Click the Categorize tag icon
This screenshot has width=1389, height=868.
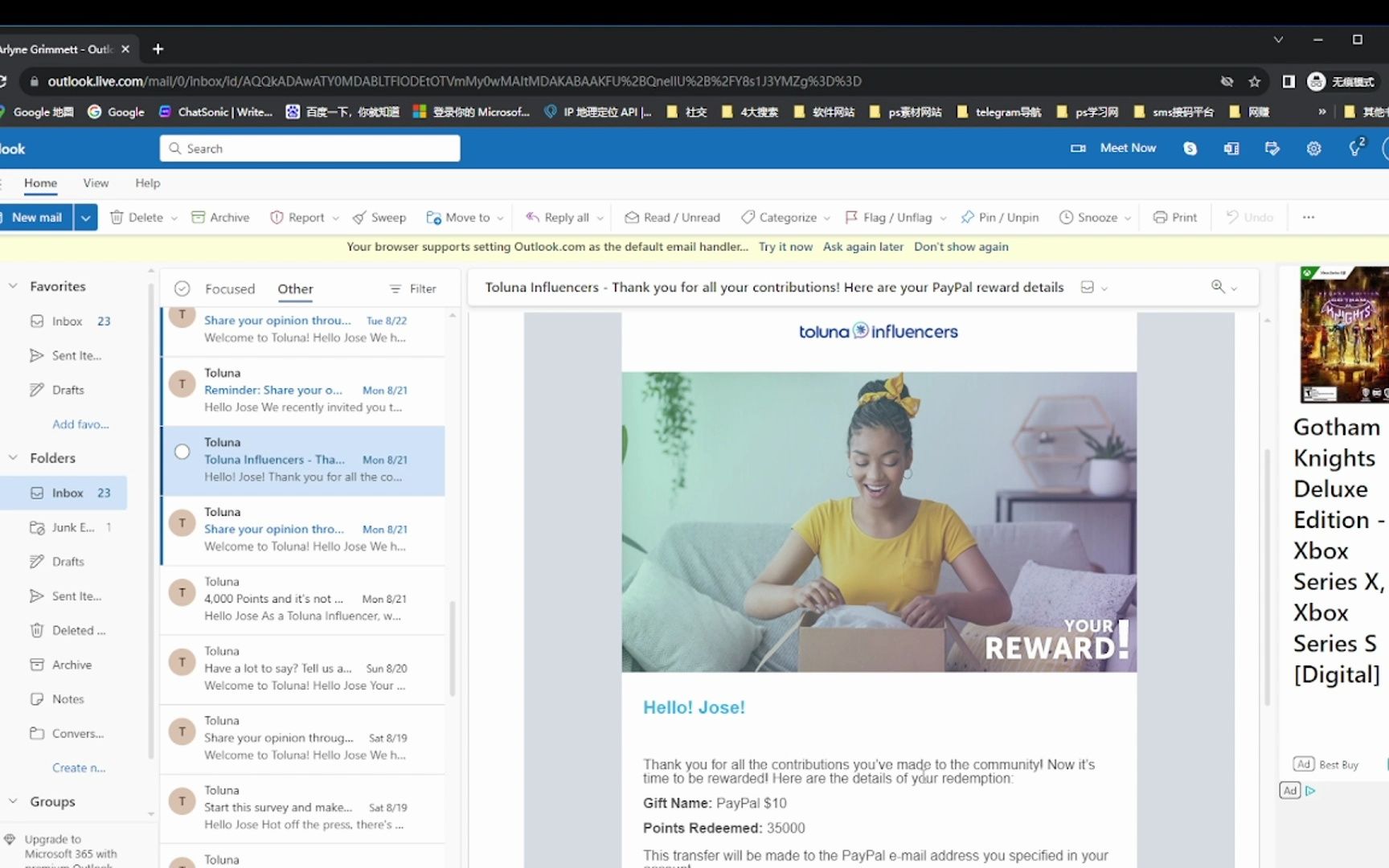click(748, 217)
